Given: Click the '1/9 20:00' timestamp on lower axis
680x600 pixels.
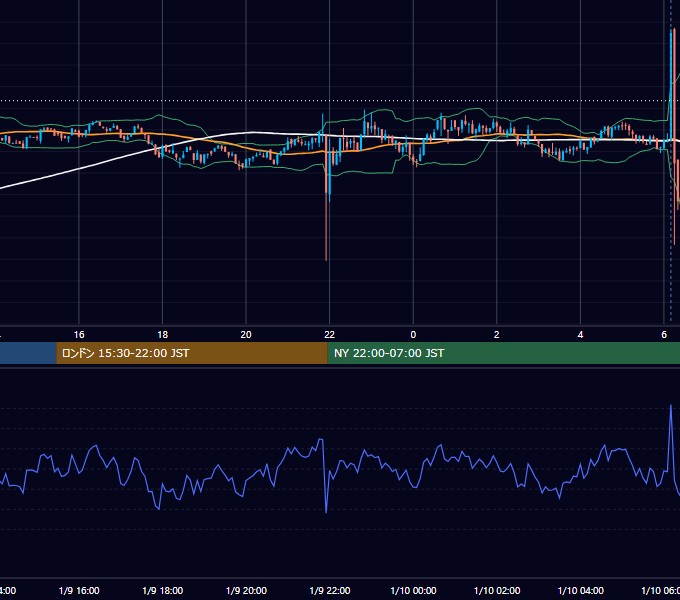Looking at the screenshot, I should [246, 590].
